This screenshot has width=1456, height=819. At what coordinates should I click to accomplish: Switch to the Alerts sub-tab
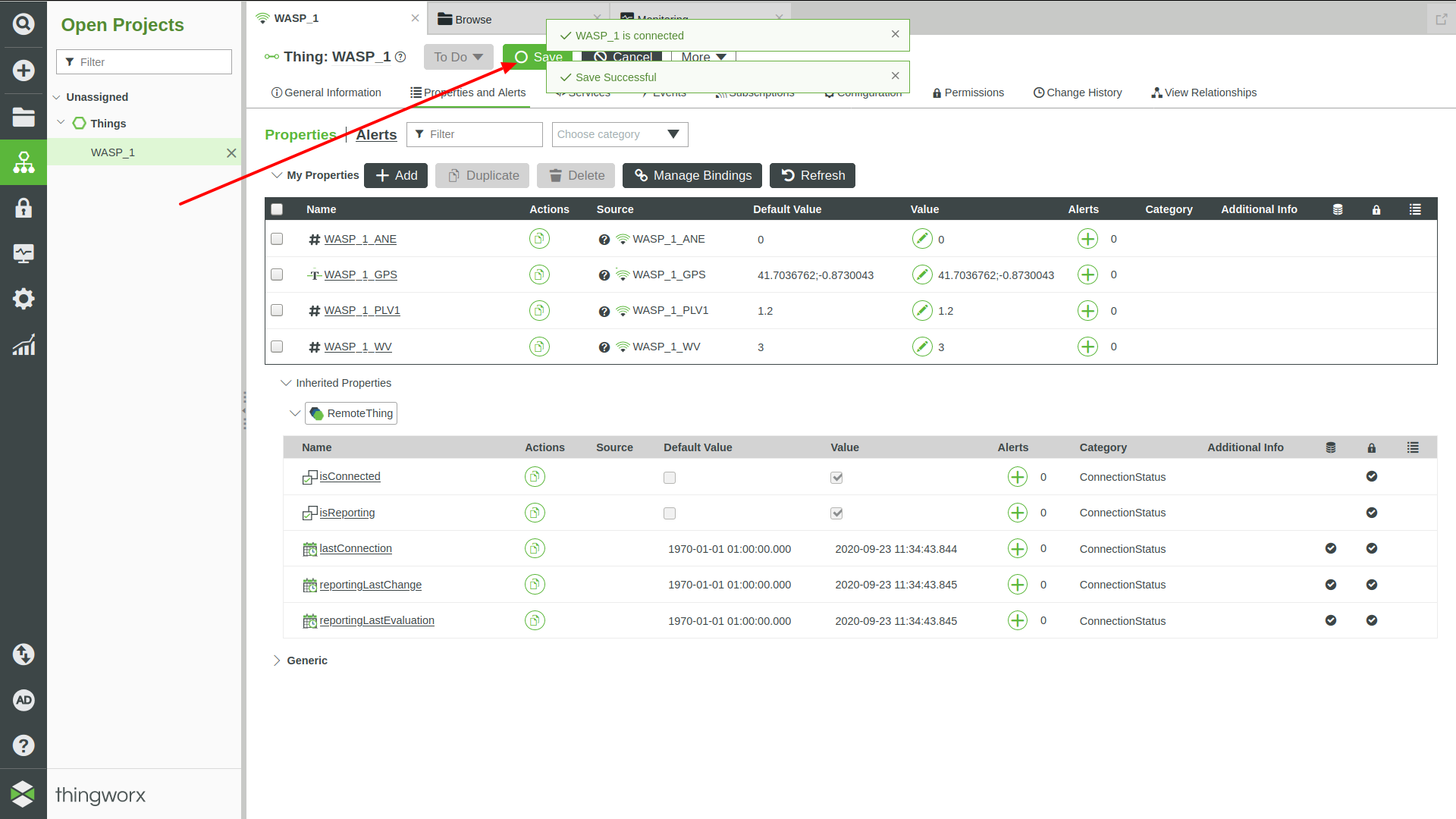376,134
